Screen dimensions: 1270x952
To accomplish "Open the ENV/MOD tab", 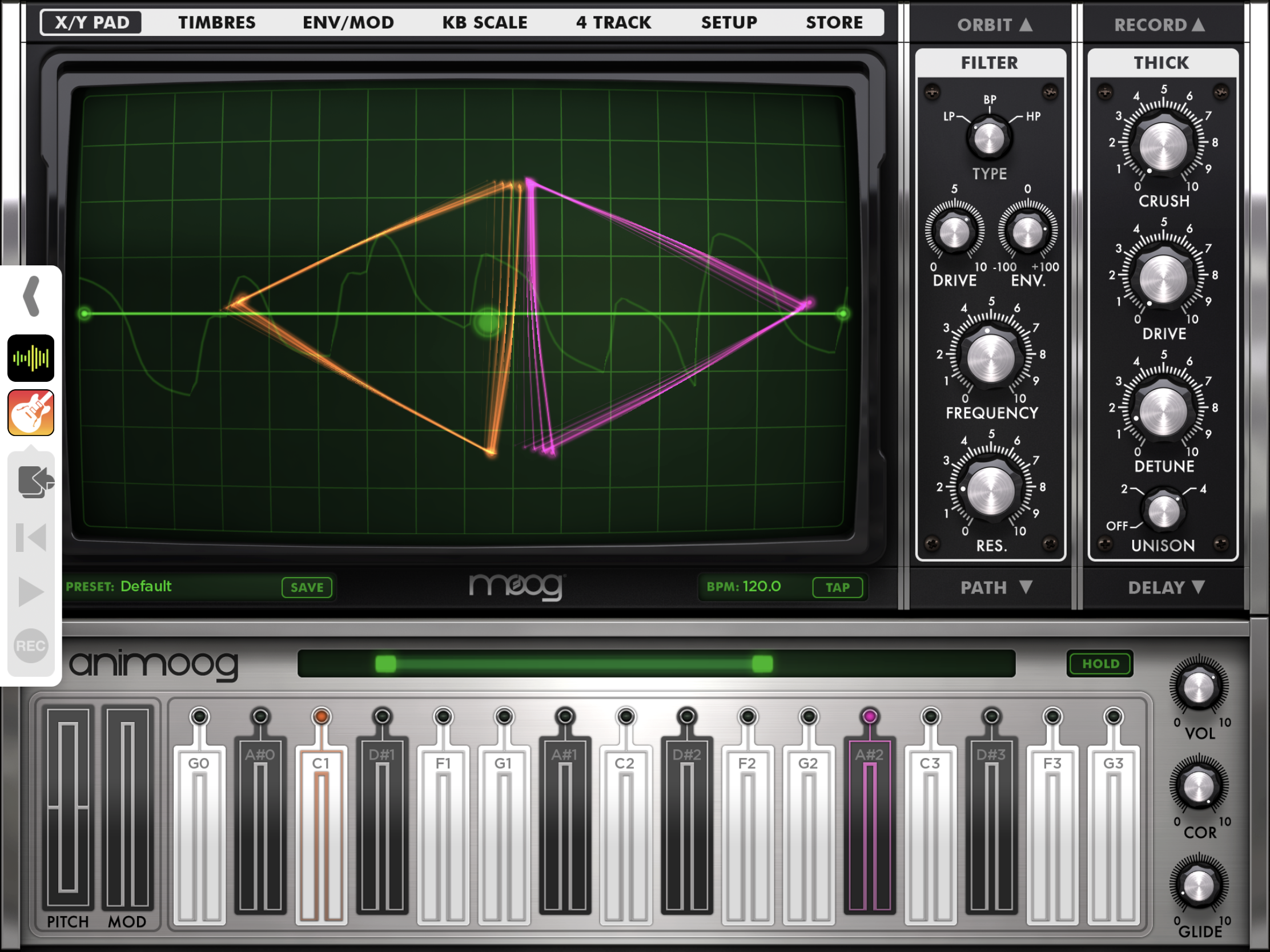I will click(348, 22).
